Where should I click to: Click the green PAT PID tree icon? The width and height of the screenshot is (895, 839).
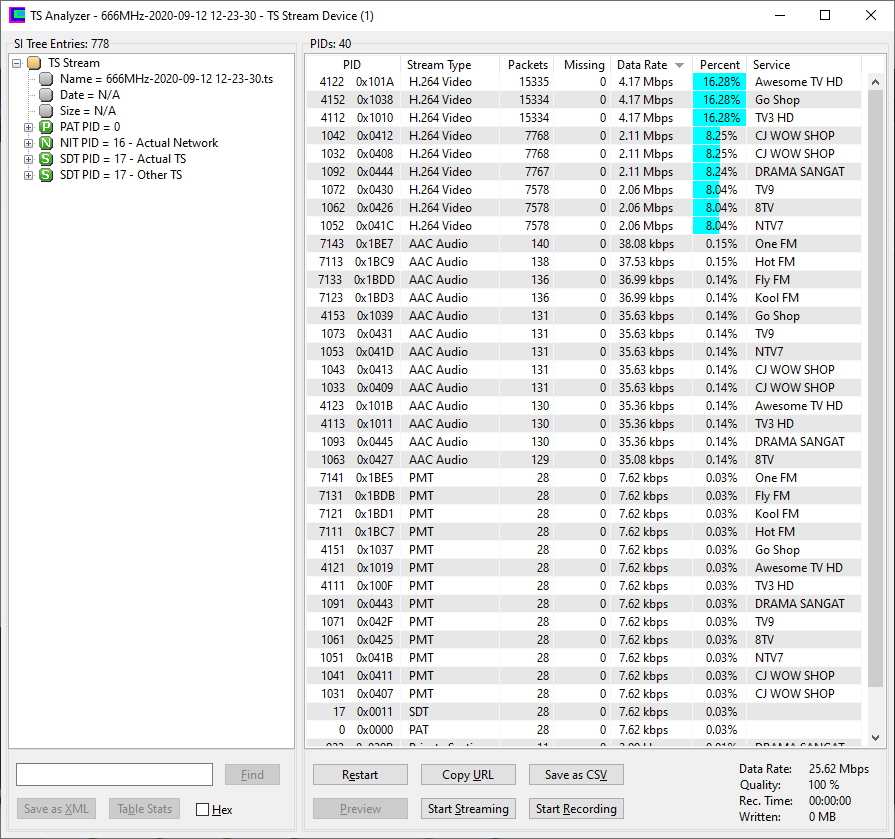(x=46, y=127)
